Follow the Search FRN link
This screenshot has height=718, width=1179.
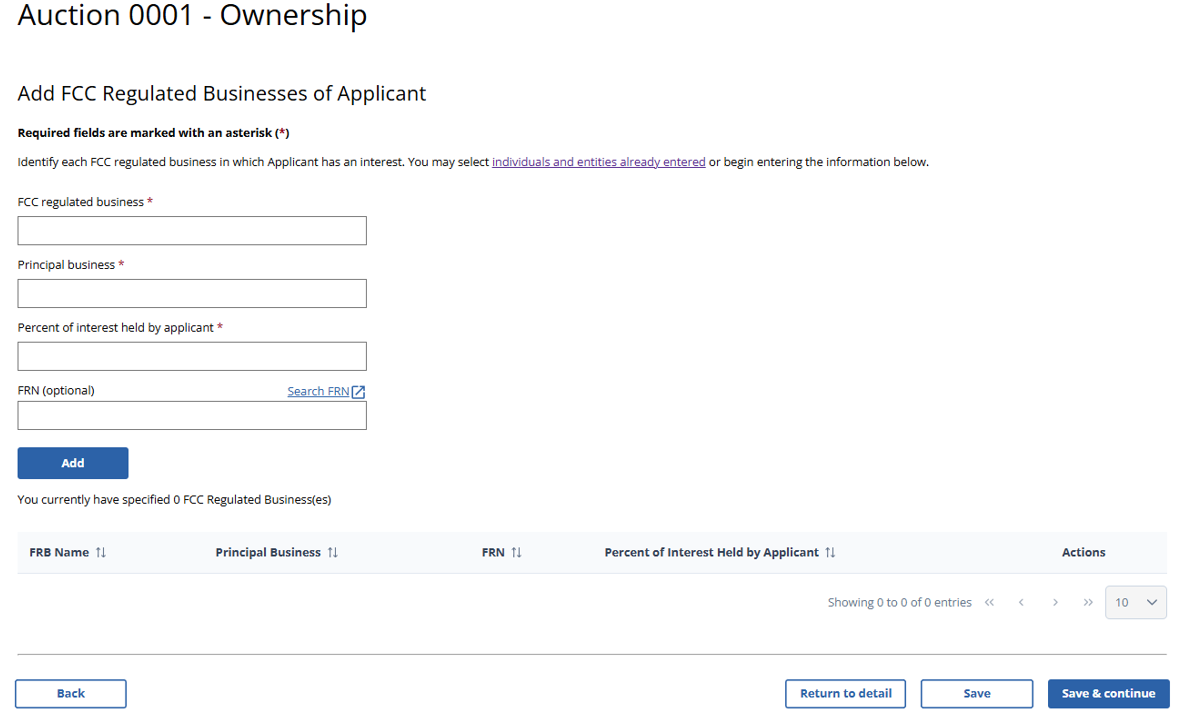(x=318, y=392)
